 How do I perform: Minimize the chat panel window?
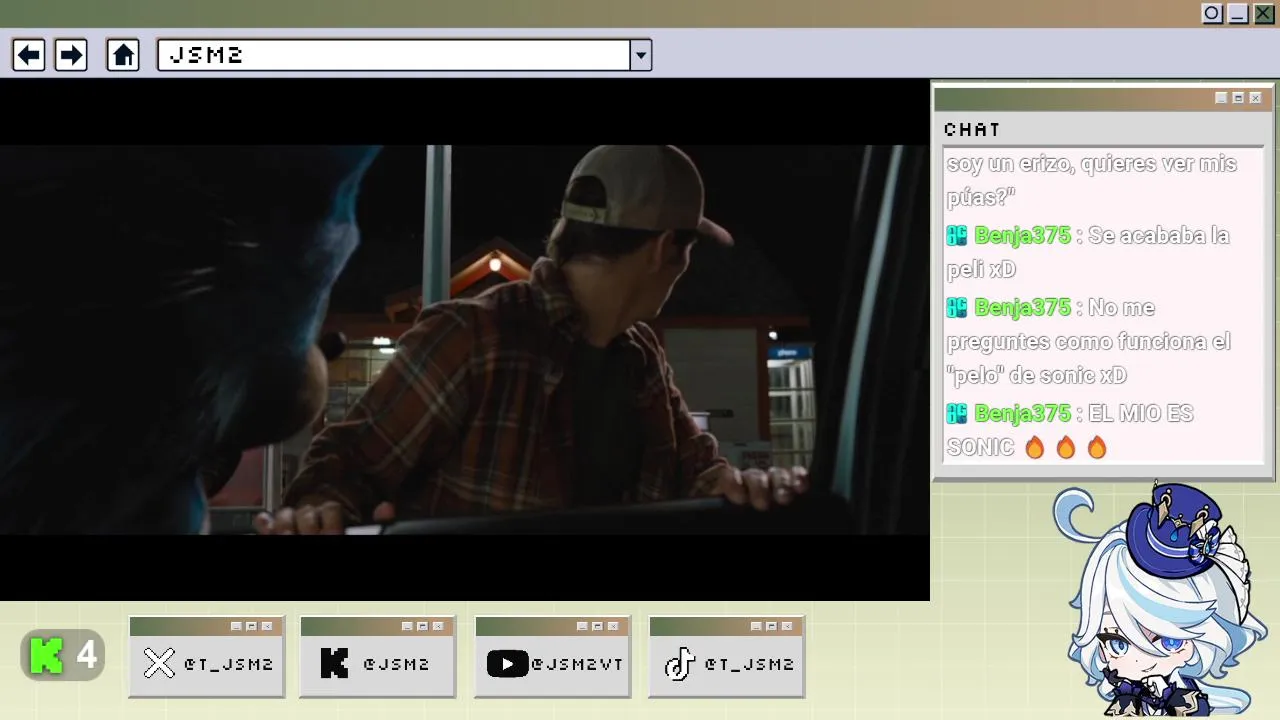point(1221,98)
